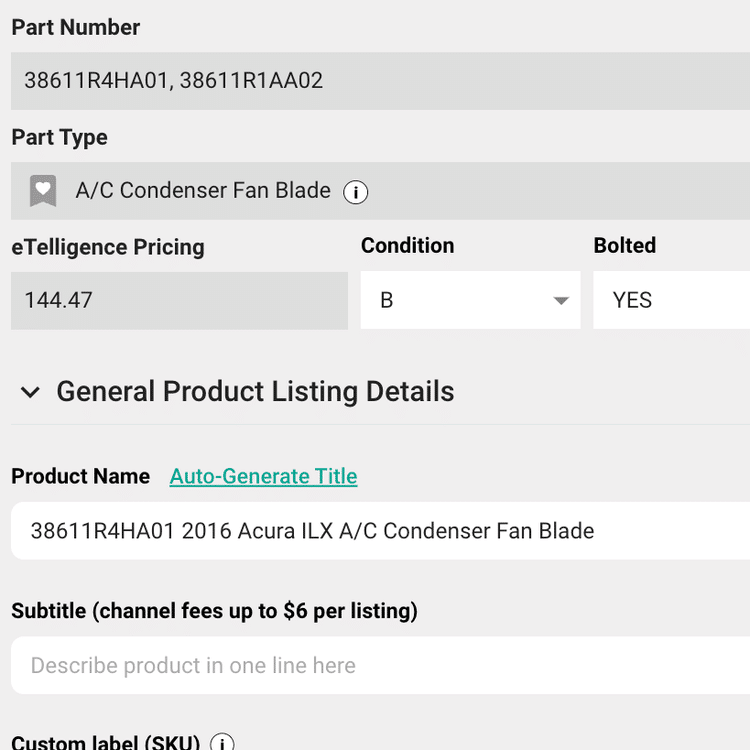Open the info icon next to A/C Condenser Fan Blade
The image size is (750, 750).
click(355, 192)
